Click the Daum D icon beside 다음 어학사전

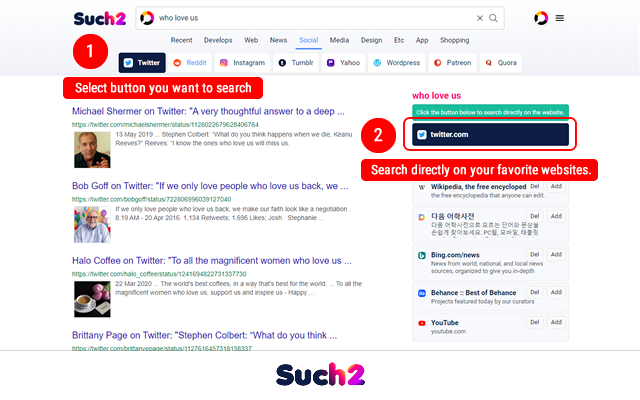coord(422,217)
